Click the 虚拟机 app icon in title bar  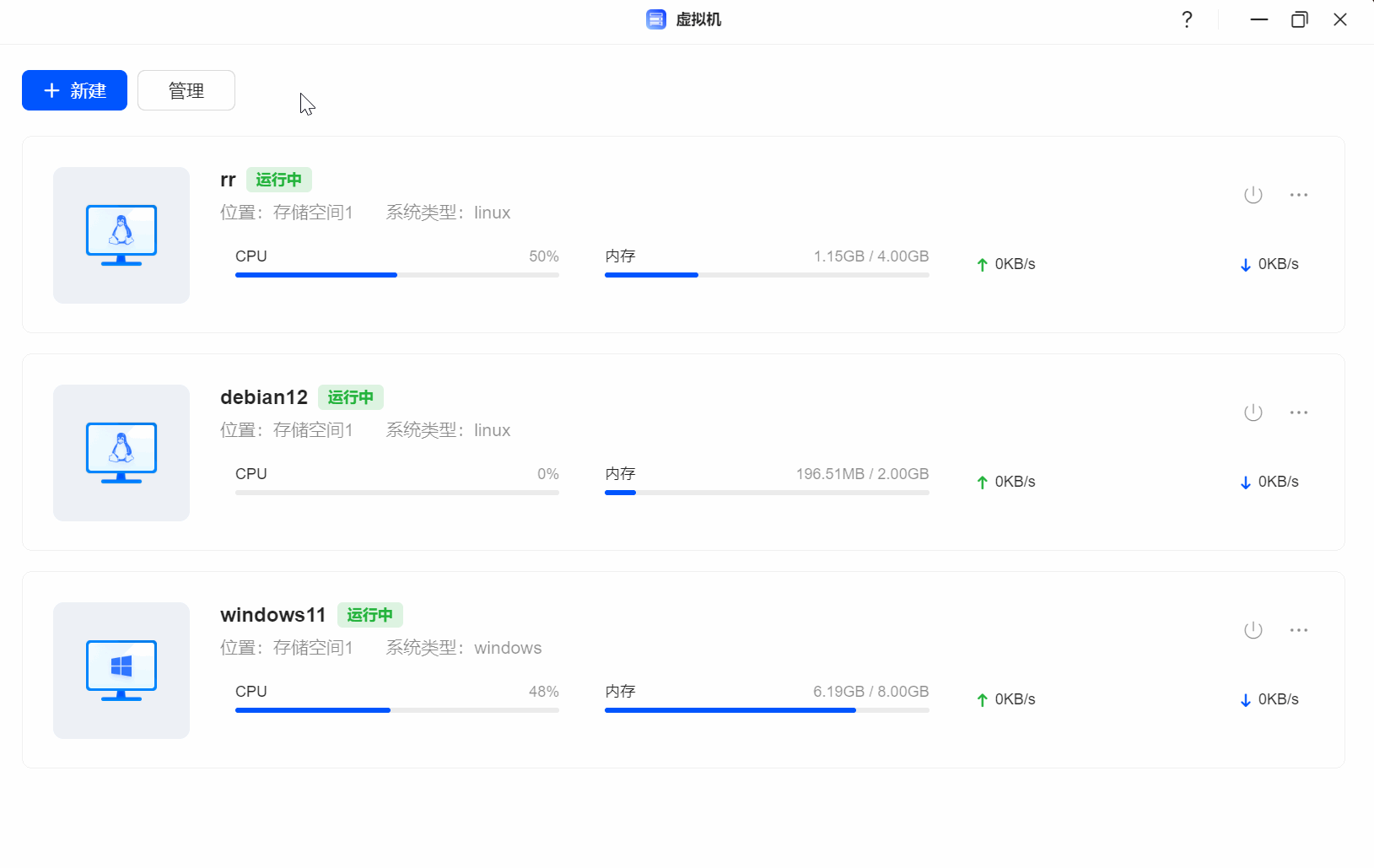[656, 19]
